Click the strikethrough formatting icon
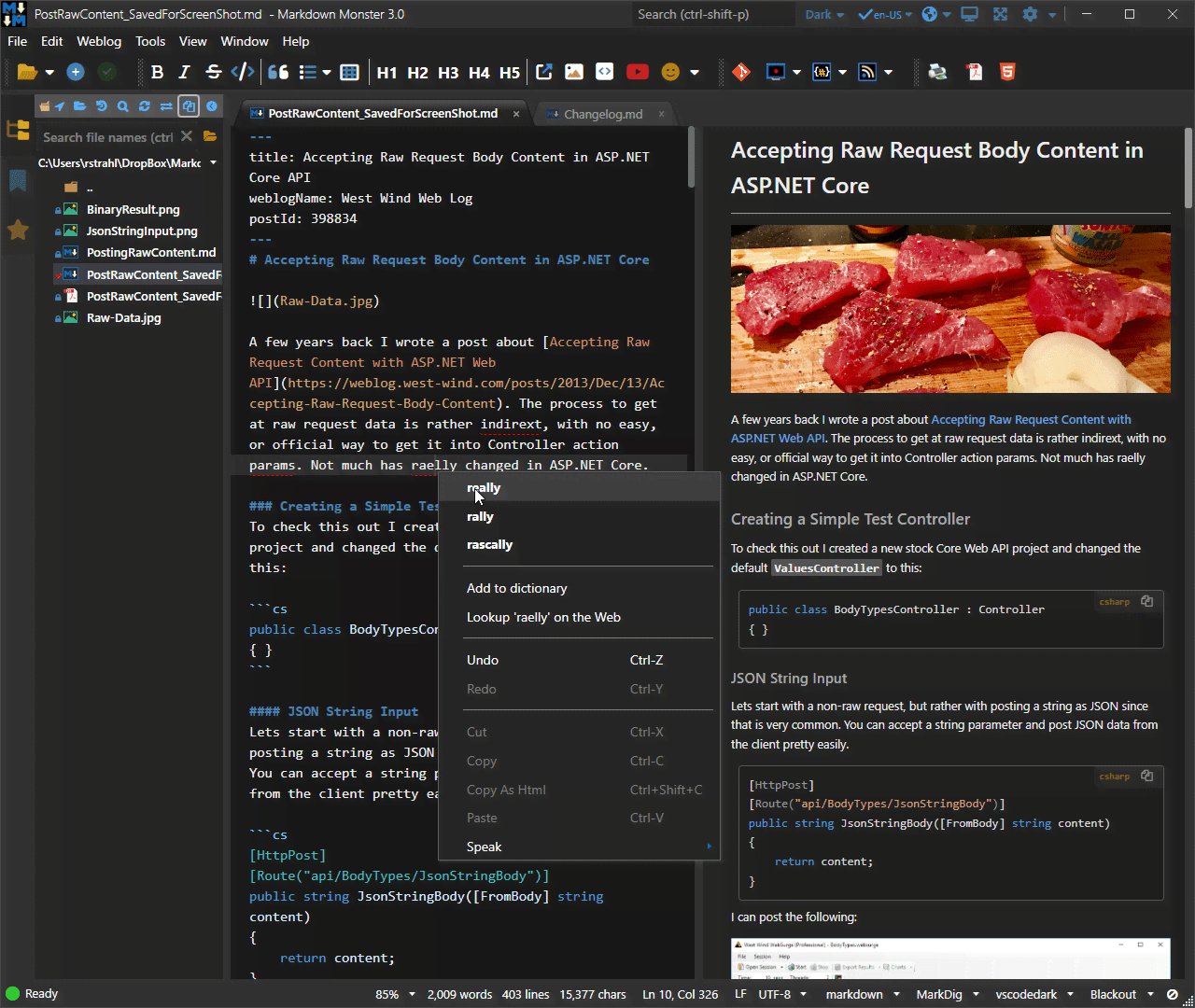Image resolution: width=1195 pixels, height=1008 pixels. (x=213, y=72)
